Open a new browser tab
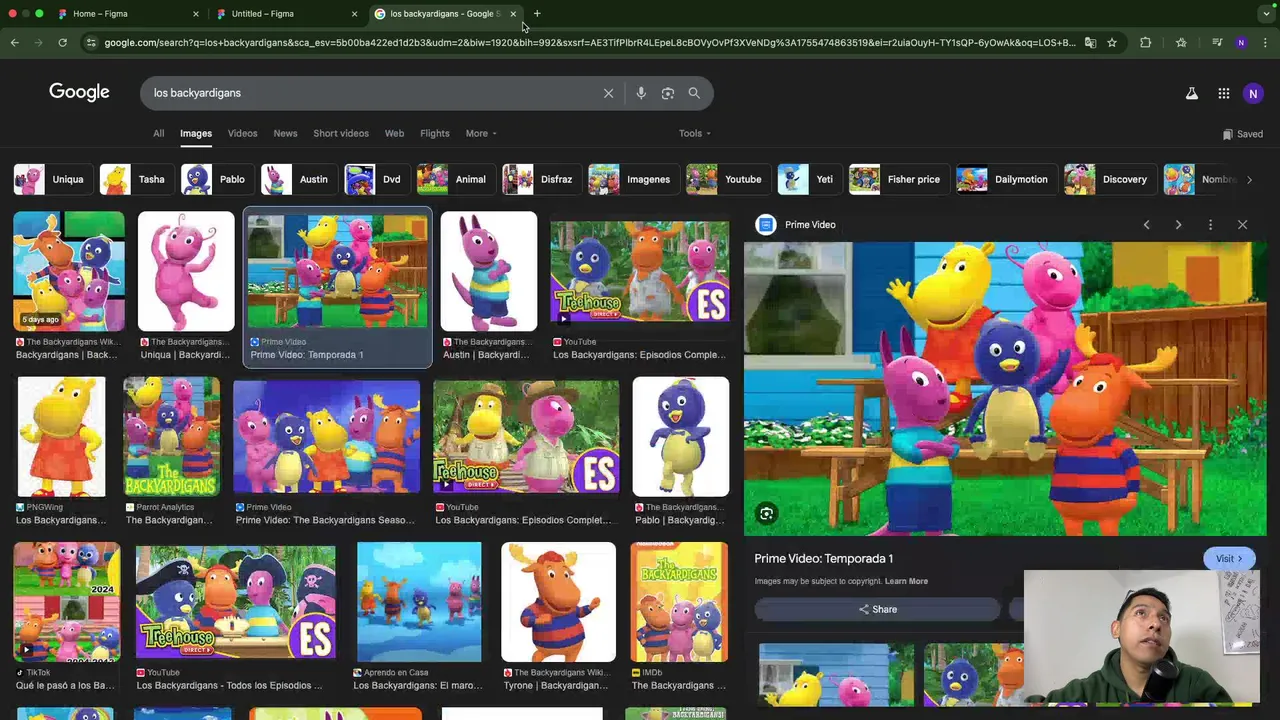Screen dimensions: 1280x720 [x=537, y=14]
